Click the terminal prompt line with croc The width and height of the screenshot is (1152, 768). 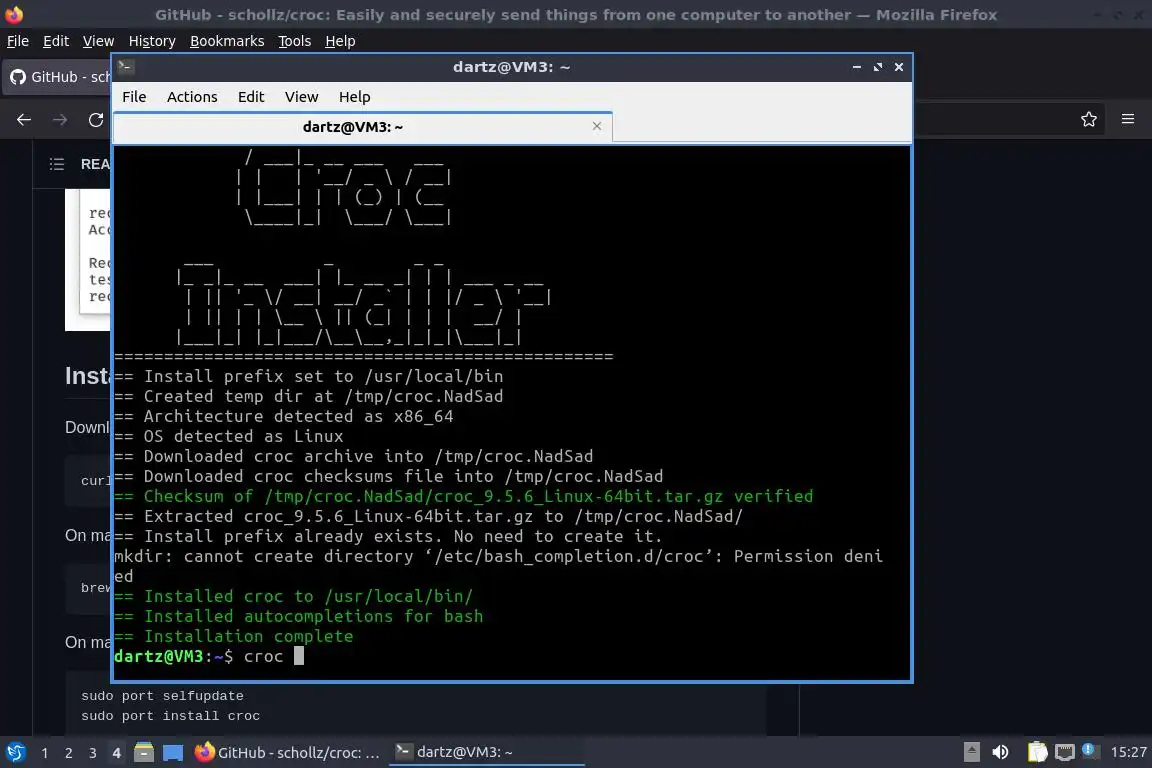click(x=209, y=656)
